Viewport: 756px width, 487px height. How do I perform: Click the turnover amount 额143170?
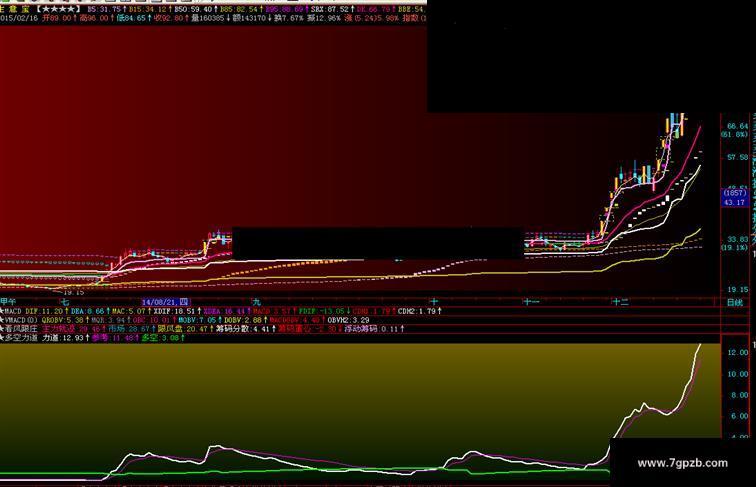pyautogui.click(x=249, y=18)
